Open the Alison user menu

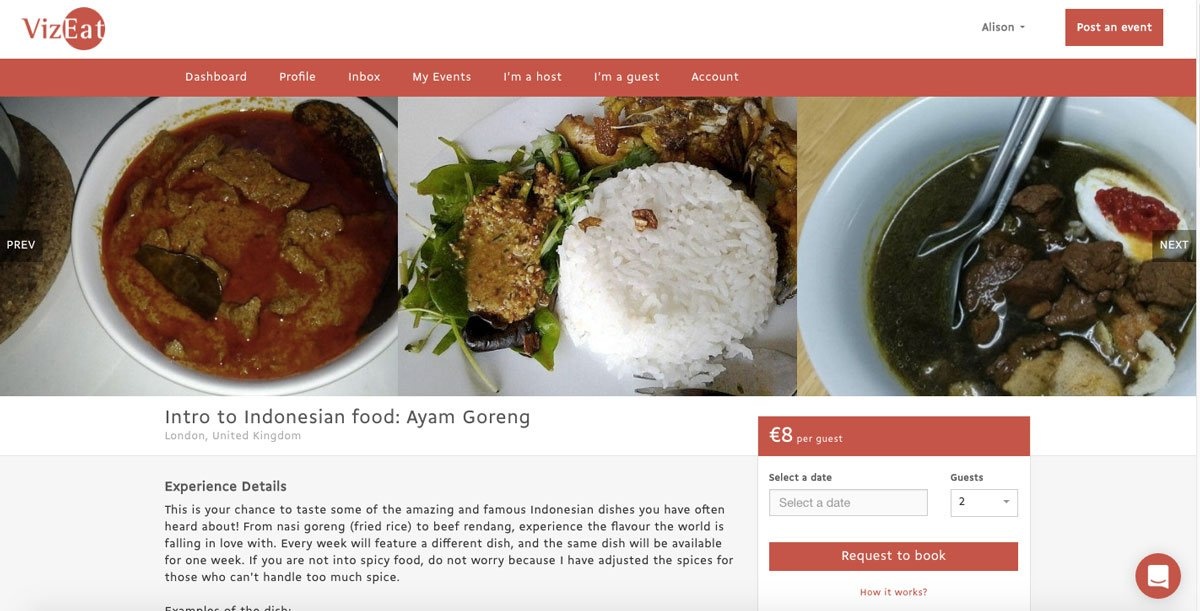click(x=1003, y=27)
